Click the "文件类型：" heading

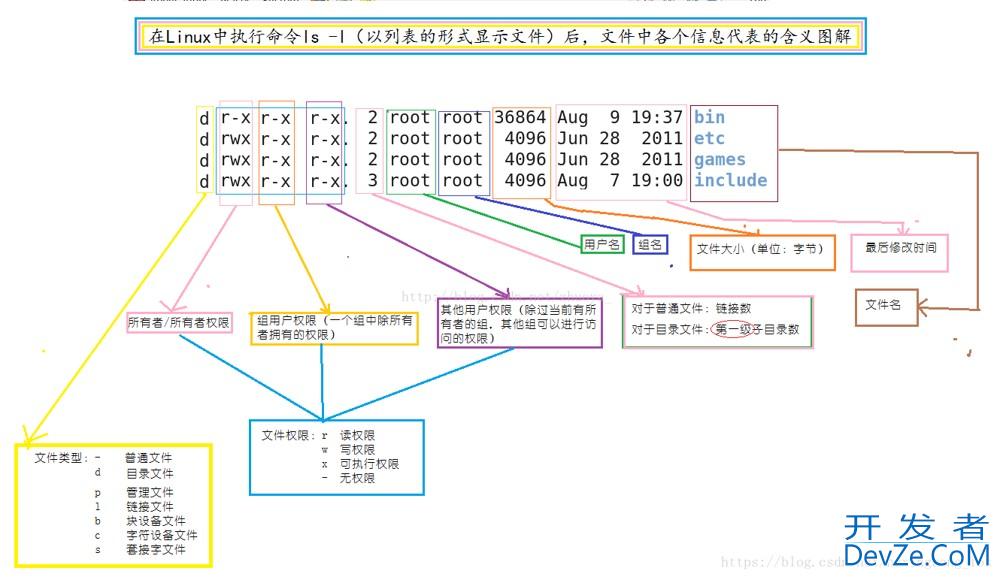coord(62,458)
